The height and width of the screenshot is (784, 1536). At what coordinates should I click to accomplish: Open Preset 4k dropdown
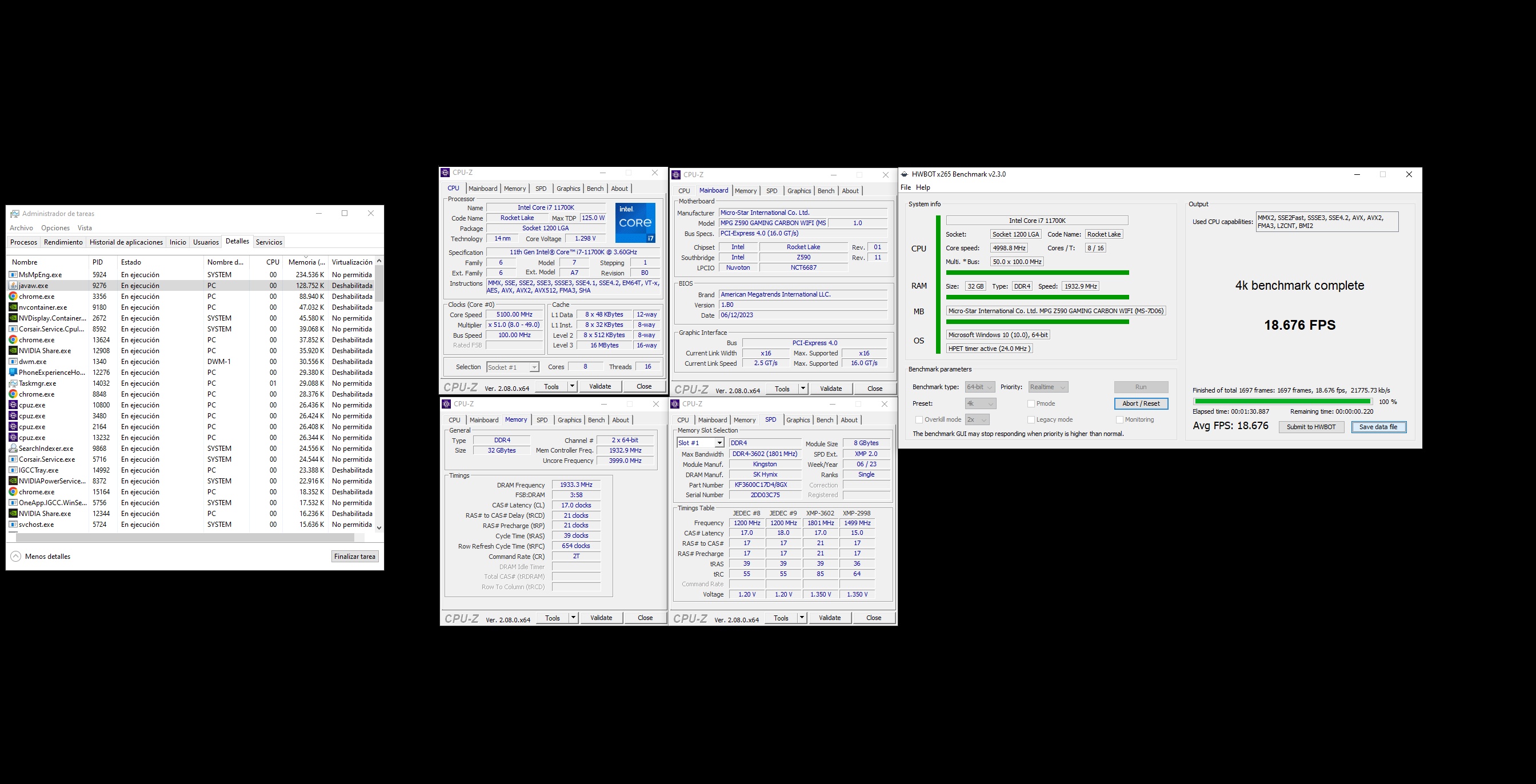[x=980, y=403]
